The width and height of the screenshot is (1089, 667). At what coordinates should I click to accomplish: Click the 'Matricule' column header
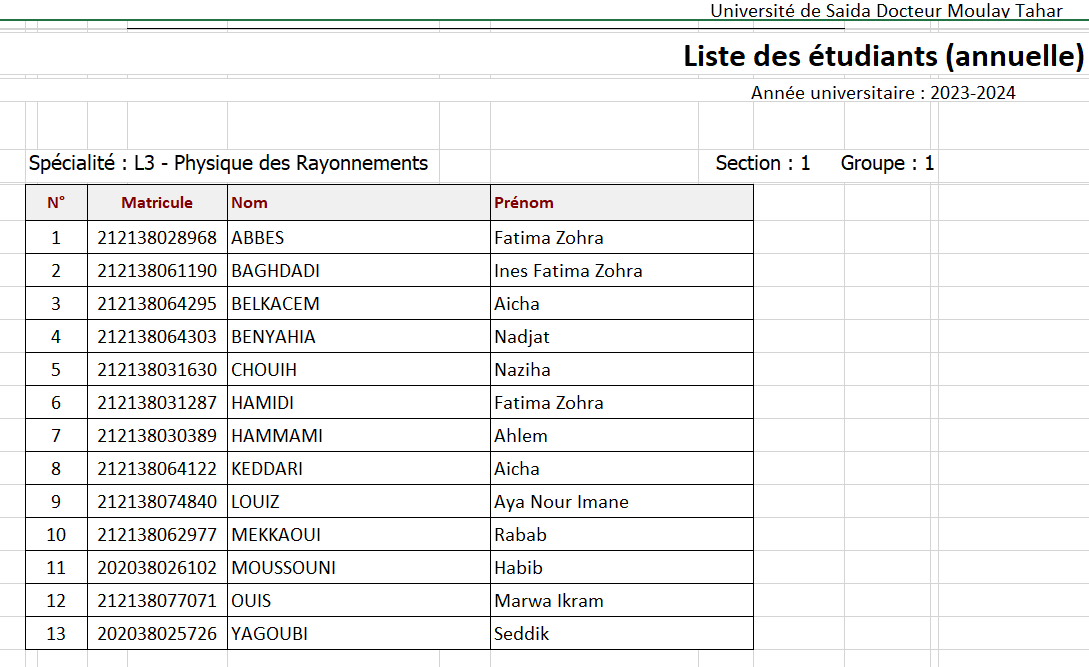click(x=157, y=202)
